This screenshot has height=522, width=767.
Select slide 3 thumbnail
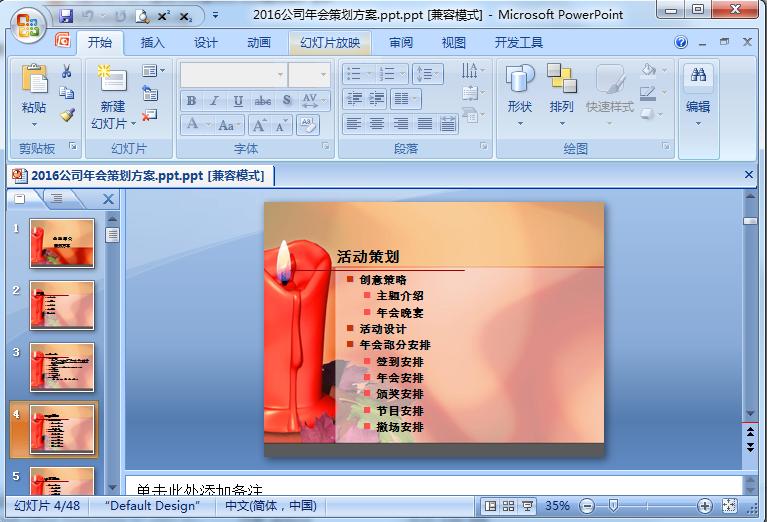coord(62,367)
